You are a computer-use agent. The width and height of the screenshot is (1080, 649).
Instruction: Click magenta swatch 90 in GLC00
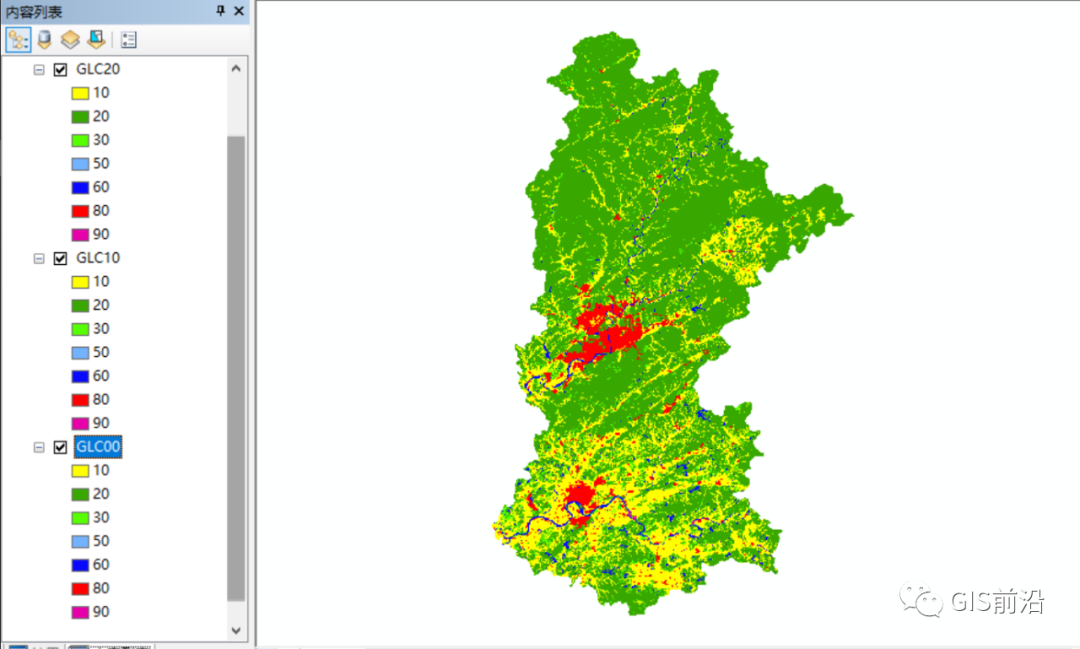point(81,612)
